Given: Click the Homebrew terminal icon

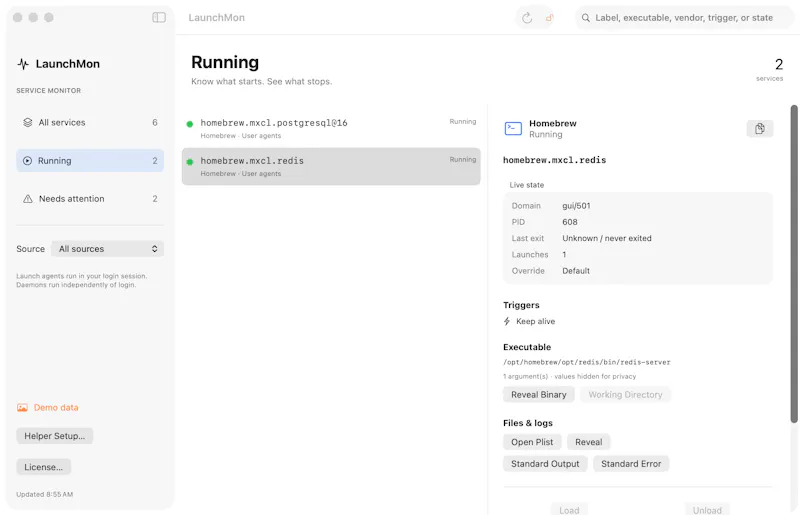Looking at the screenshot, I should tap(513, 128).
